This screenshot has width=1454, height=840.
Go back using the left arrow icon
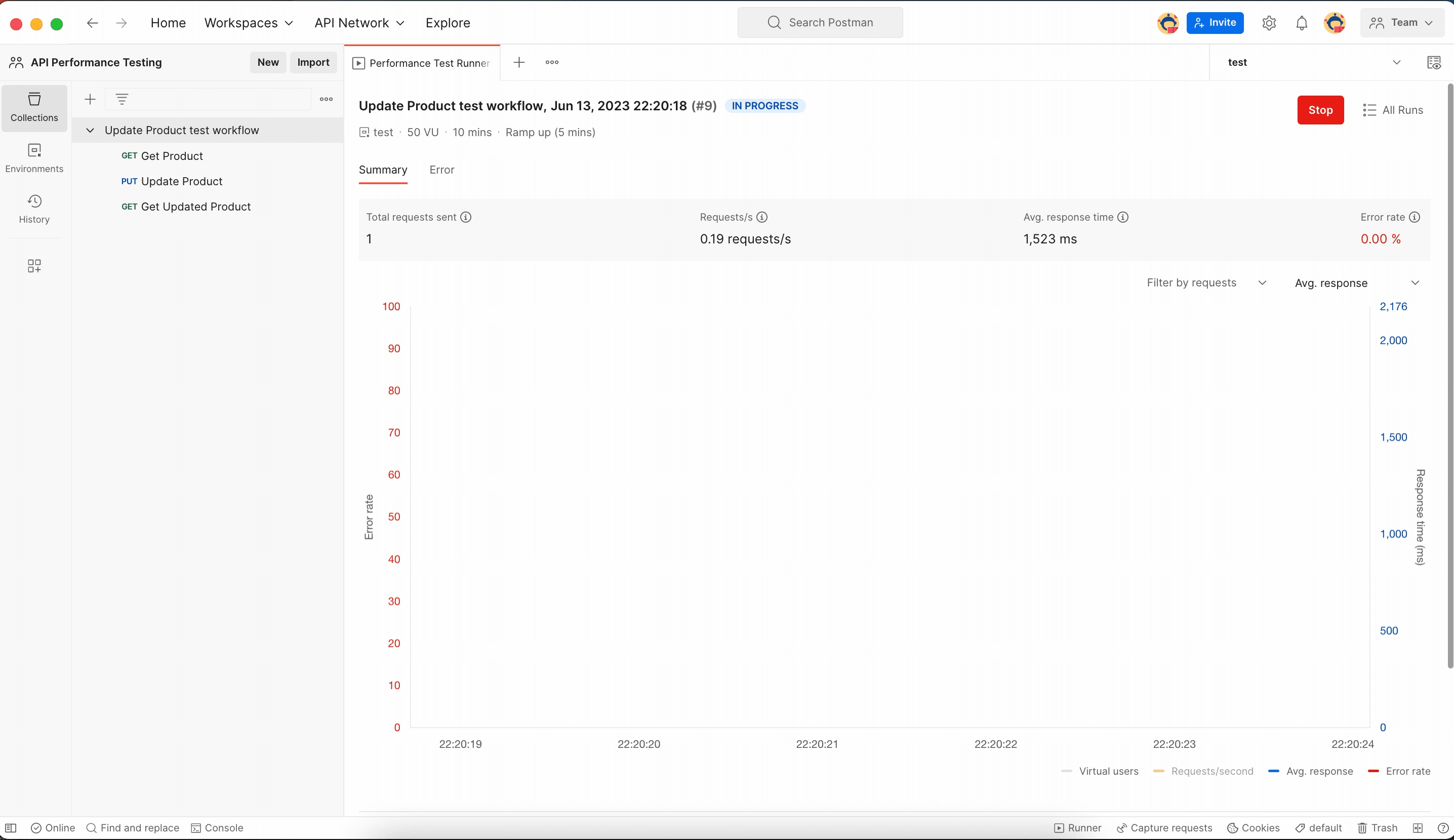pyautogui.click(x=92, y=23)
